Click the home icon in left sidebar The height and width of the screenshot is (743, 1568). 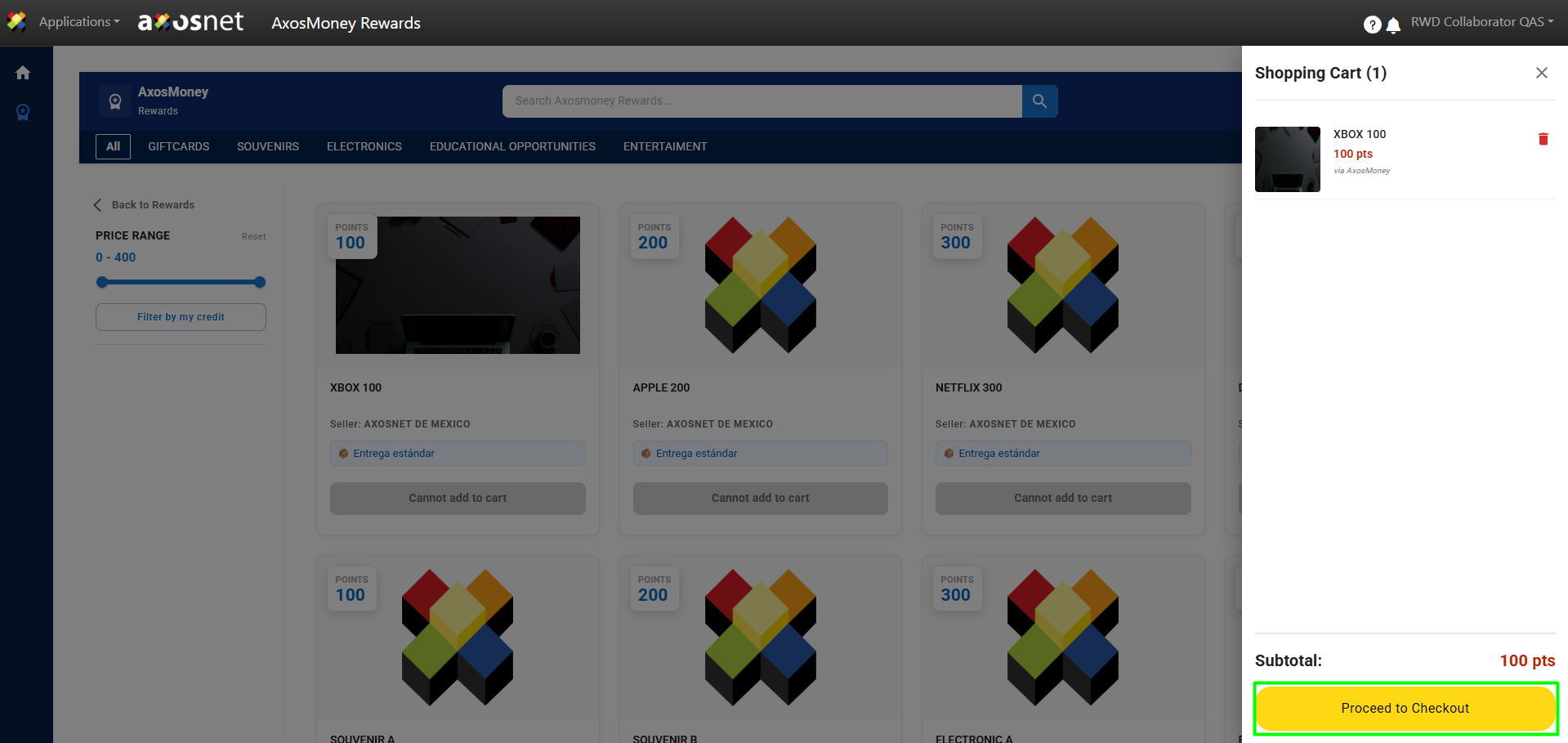(23, 73)
